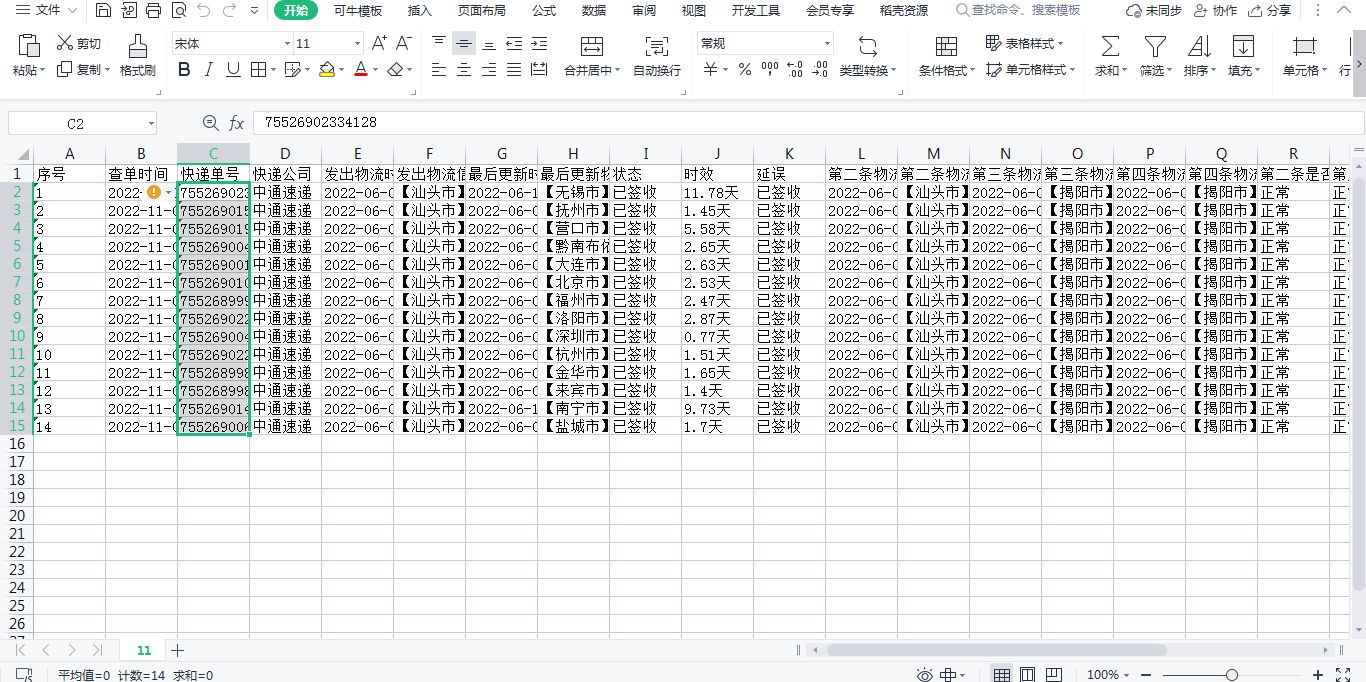Click the 协作 (Collaborate) button

tap(1215, 11)
